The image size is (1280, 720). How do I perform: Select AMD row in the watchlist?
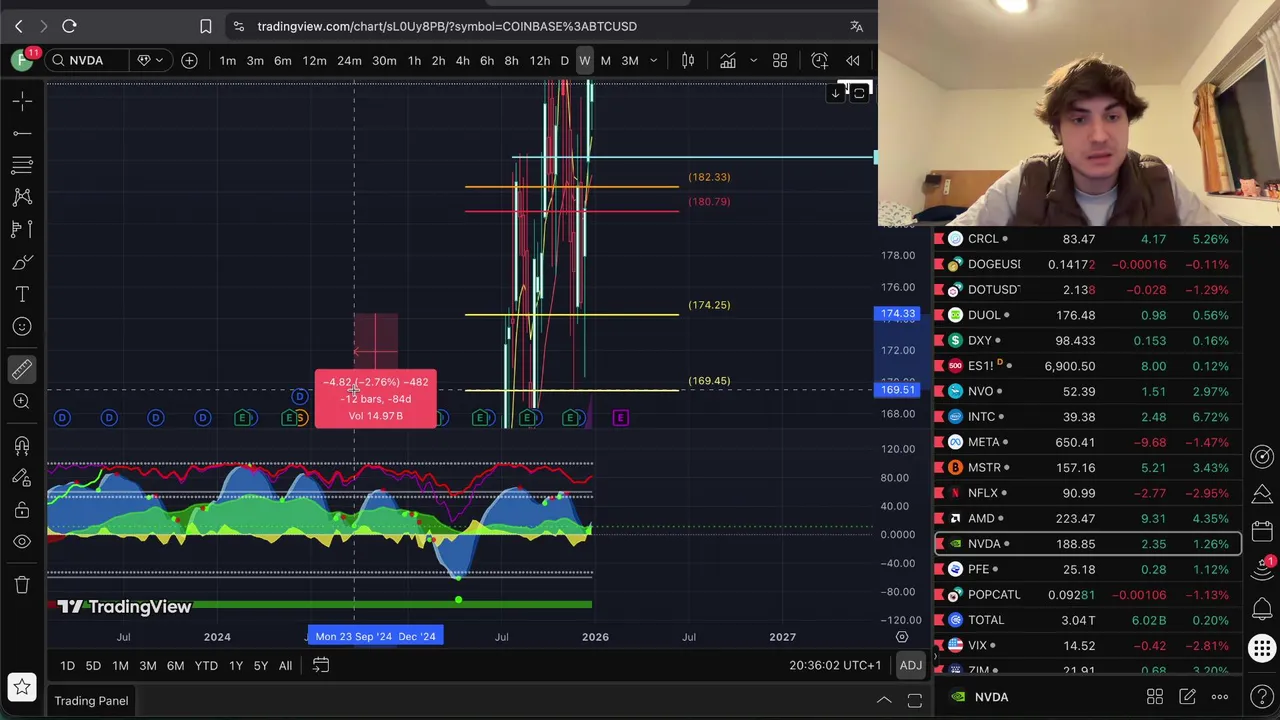coord(1088,518)
